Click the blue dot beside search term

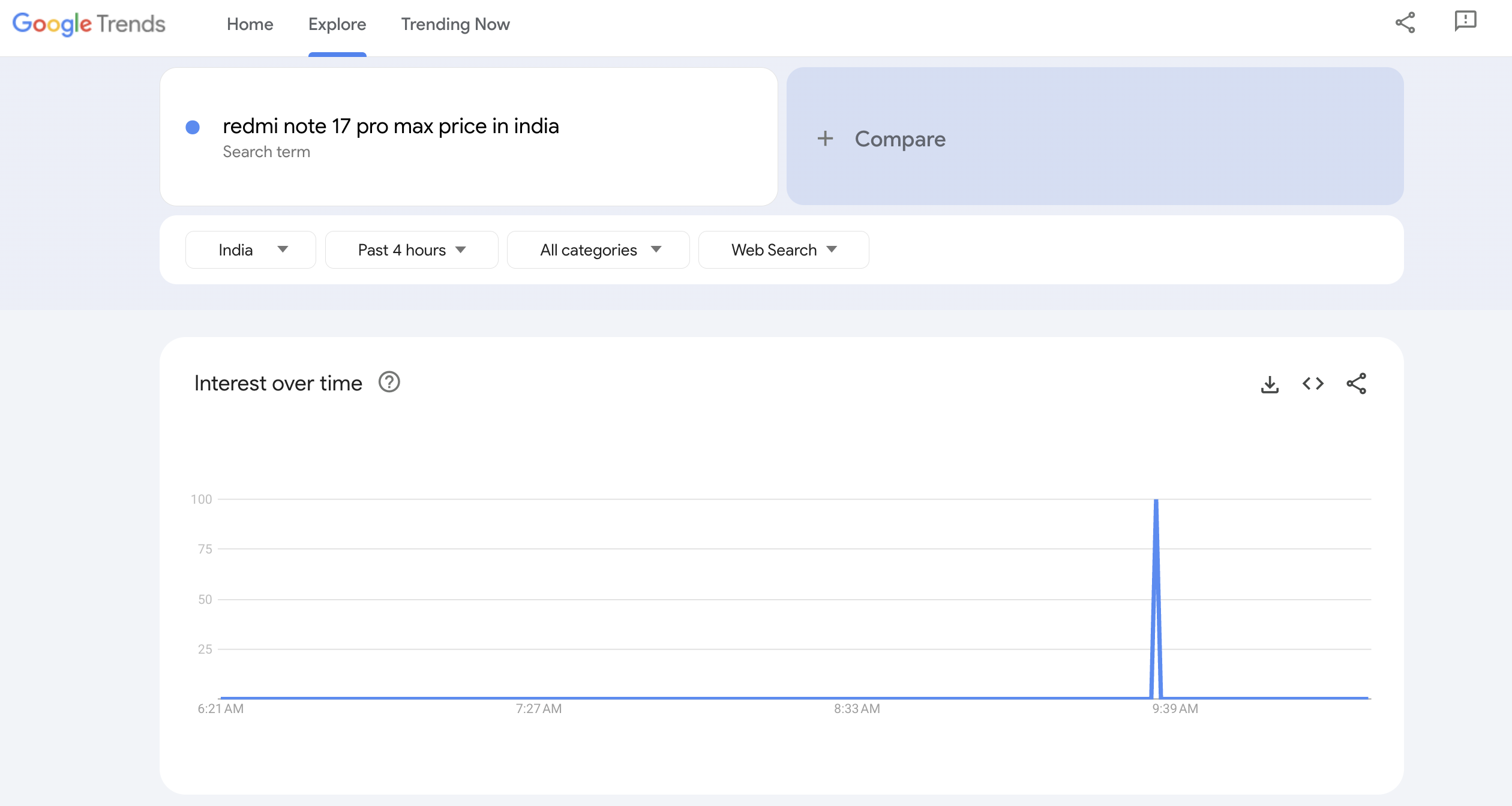[x=193, y=127]
